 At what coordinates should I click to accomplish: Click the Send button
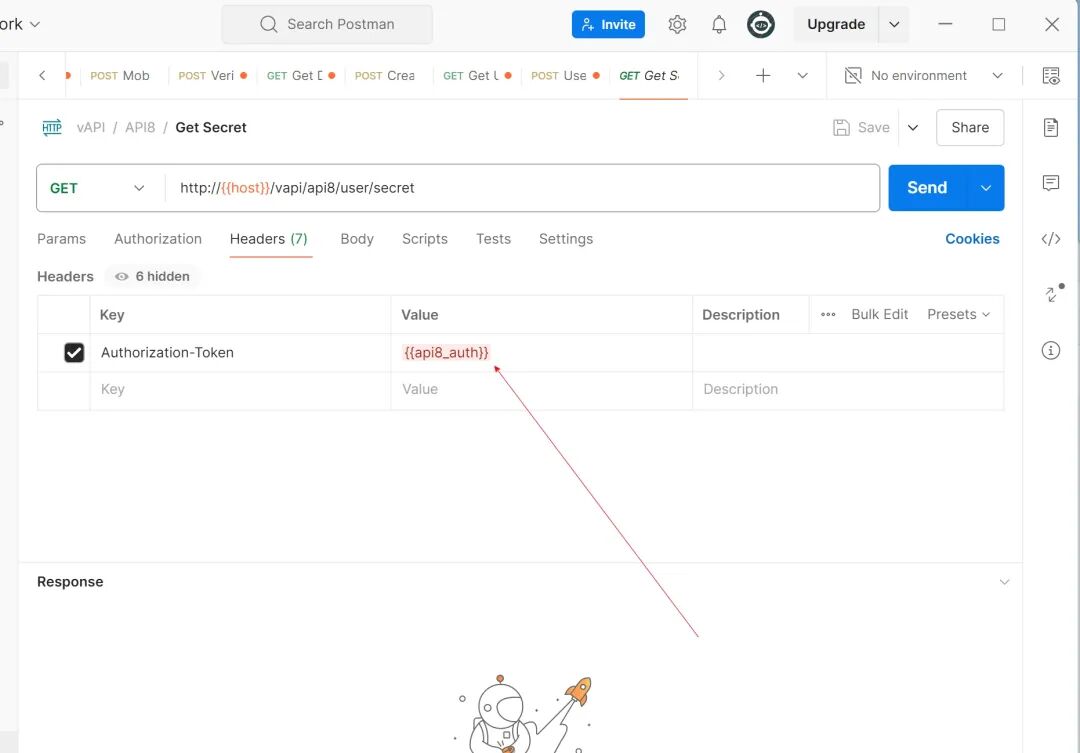coord(925,187)
